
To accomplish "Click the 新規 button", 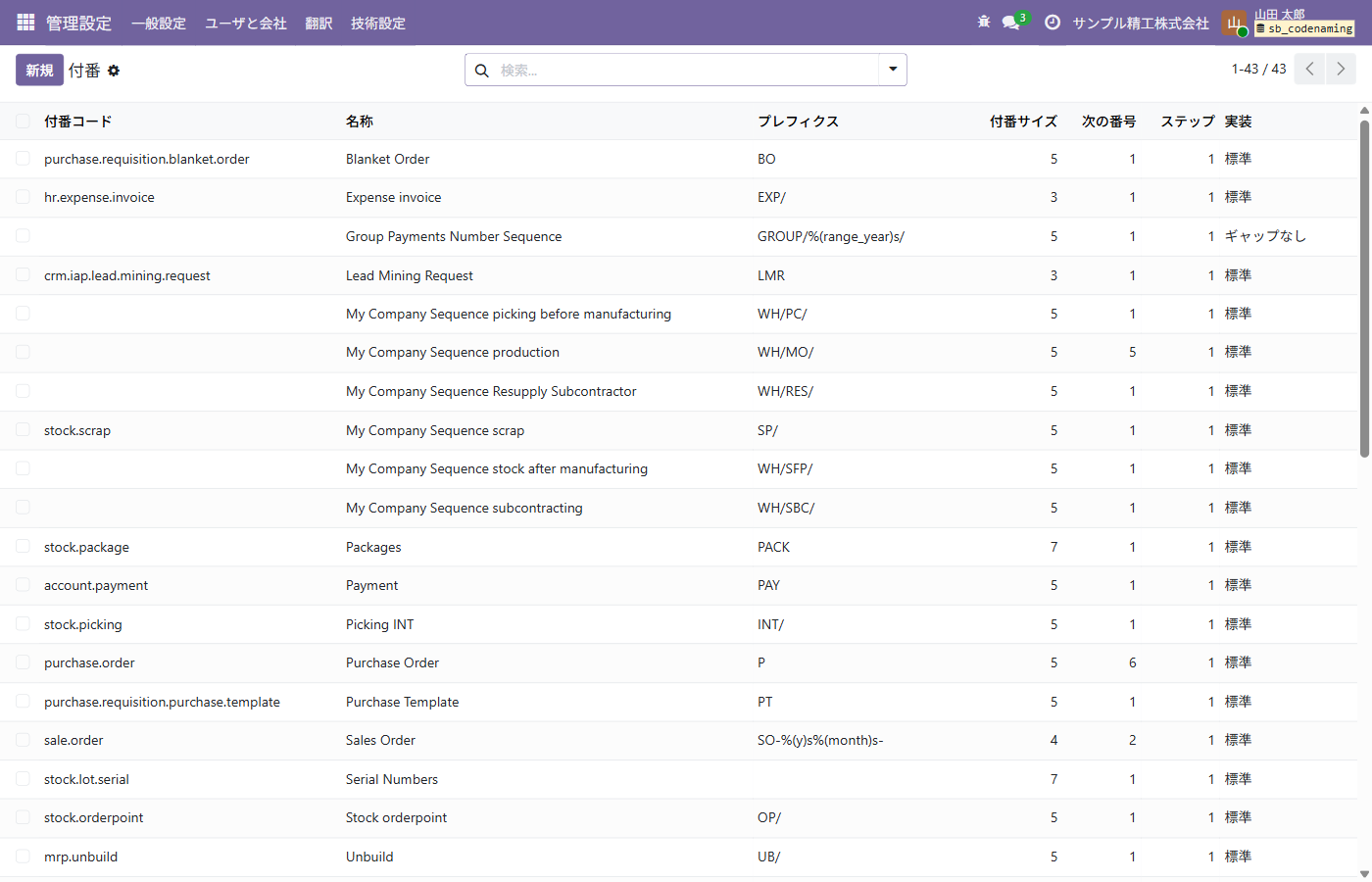I will tap(39, 70).
